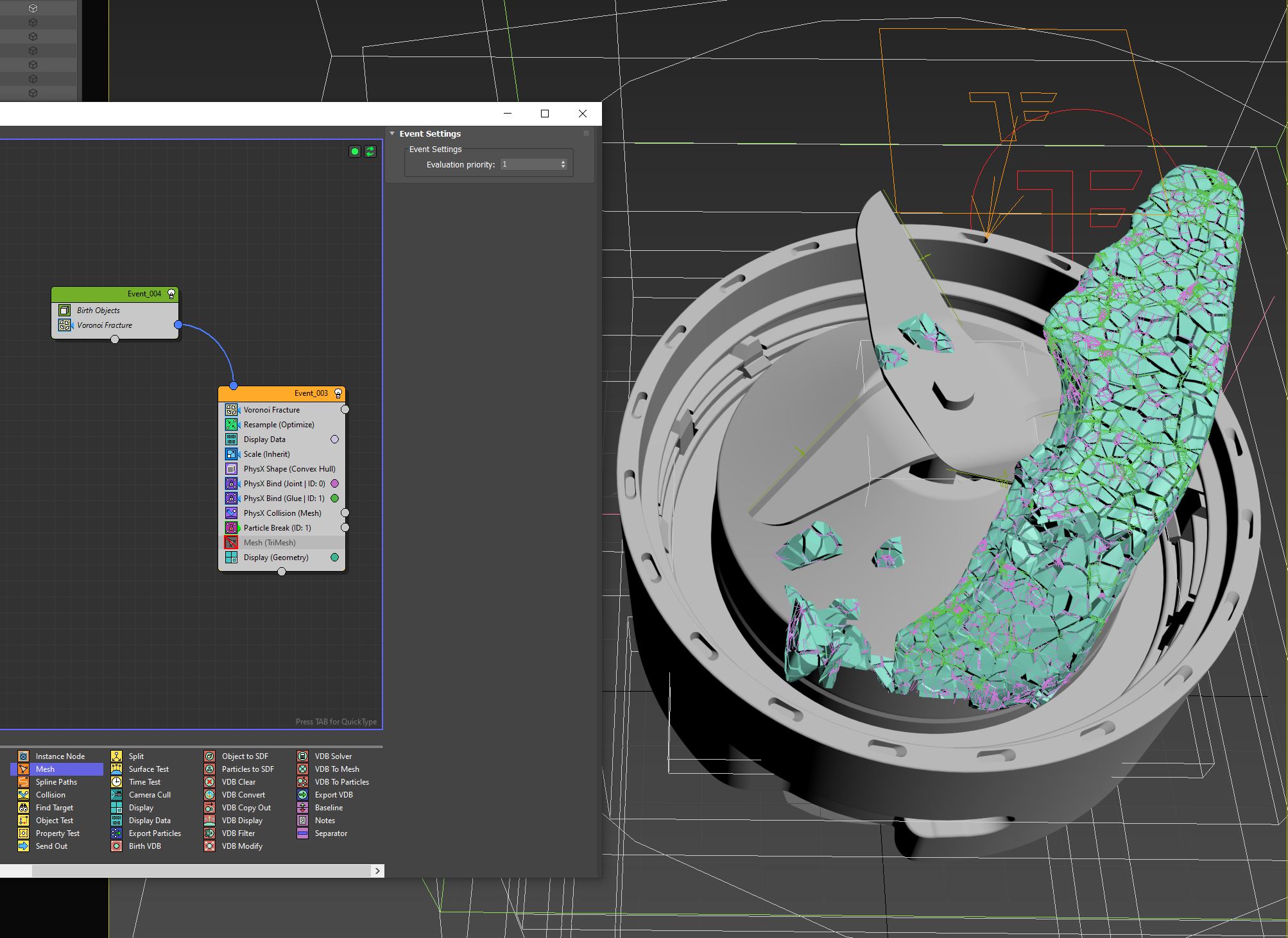Click the green refresh simulation button
The width and height of the screenshot is (1288, 938).
[x=370, y=151]
